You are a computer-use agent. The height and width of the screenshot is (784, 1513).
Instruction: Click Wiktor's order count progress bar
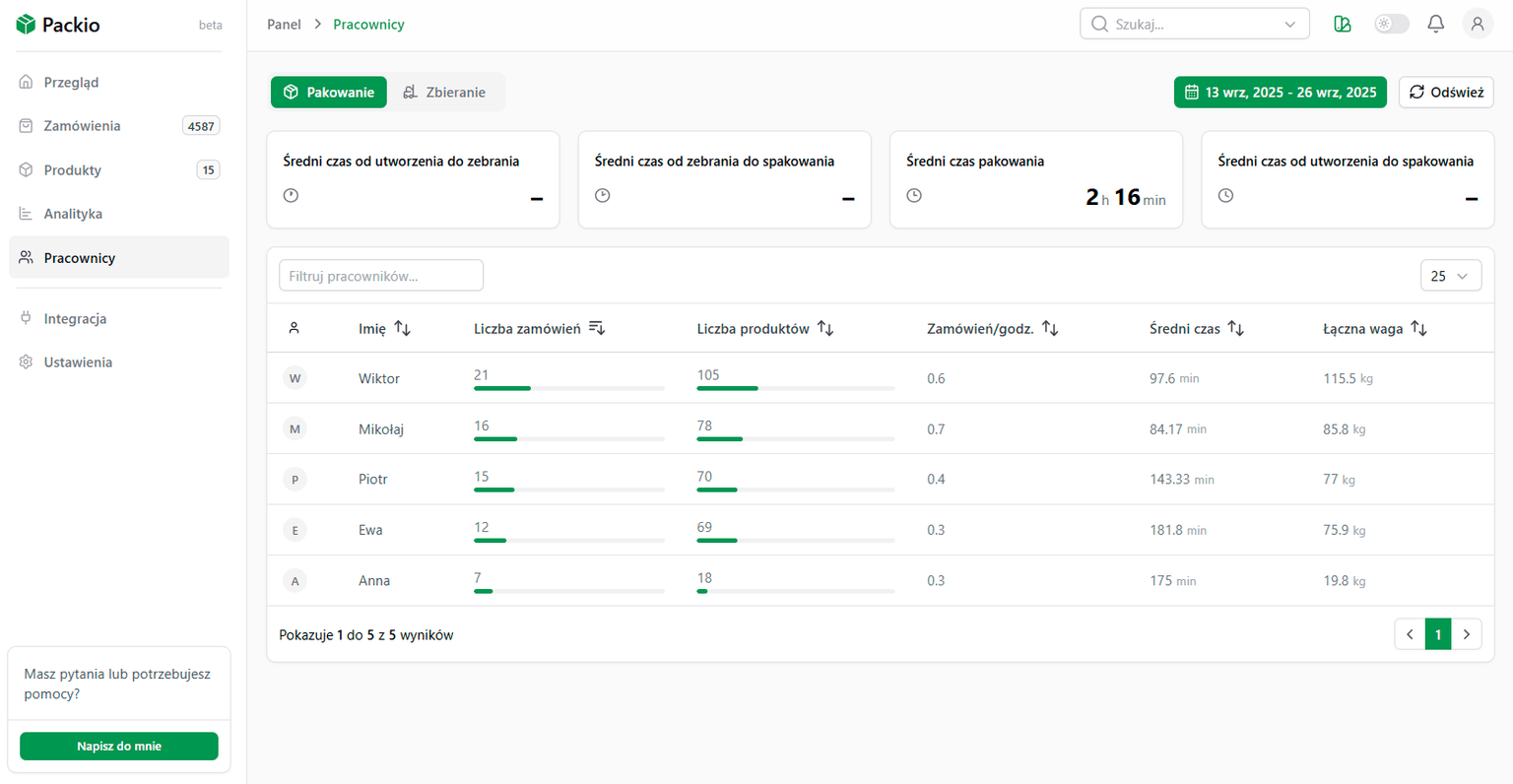tap(568, 388)
